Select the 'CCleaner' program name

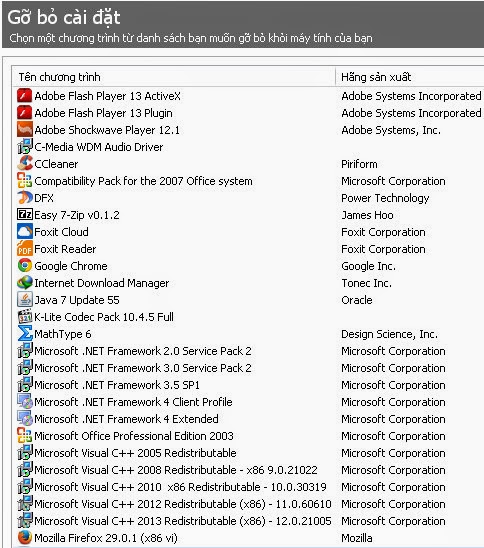(x=56, y=164)
